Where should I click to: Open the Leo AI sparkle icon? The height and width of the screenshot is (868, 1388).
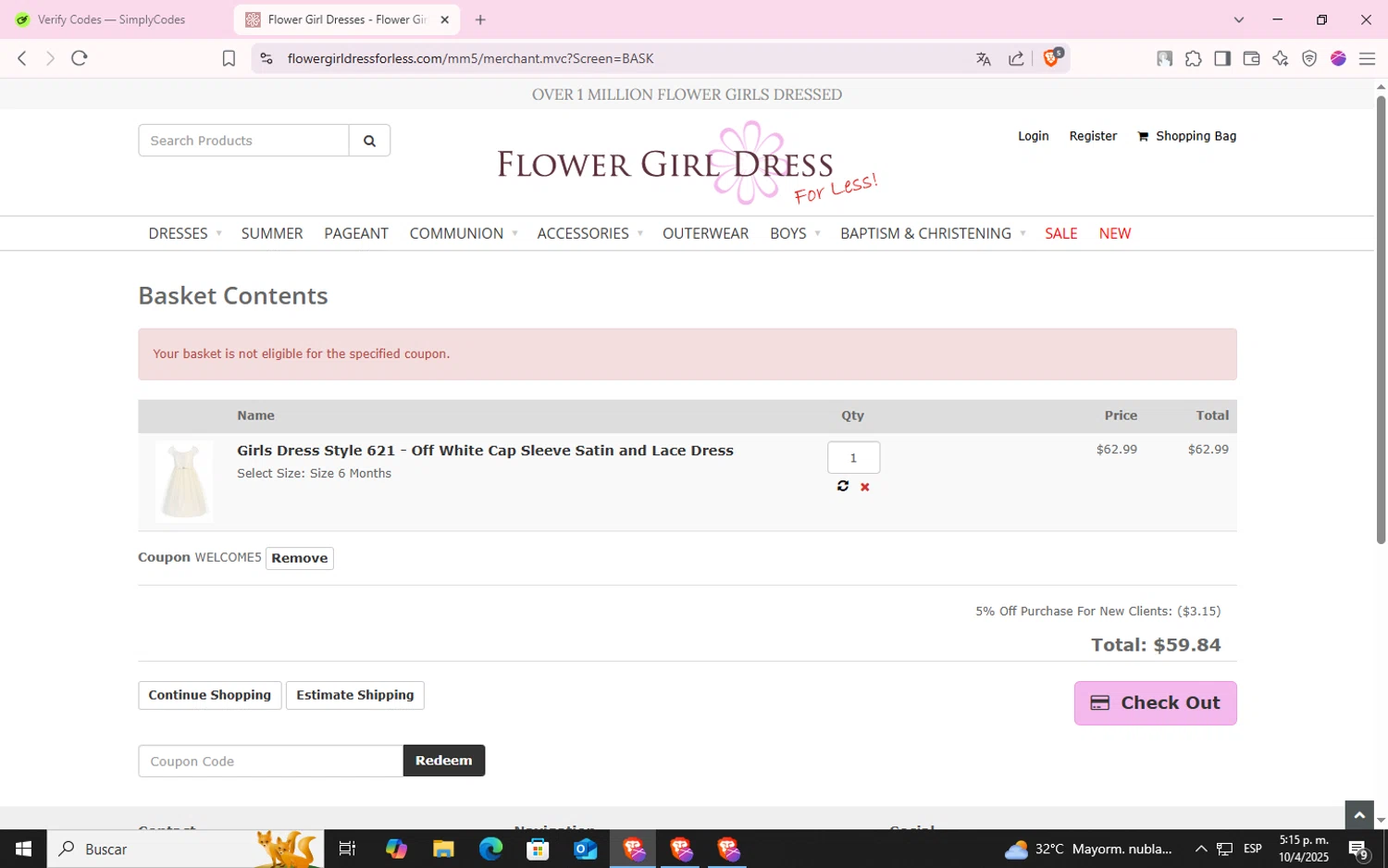pyautogui.click(x=1280, y=58)
